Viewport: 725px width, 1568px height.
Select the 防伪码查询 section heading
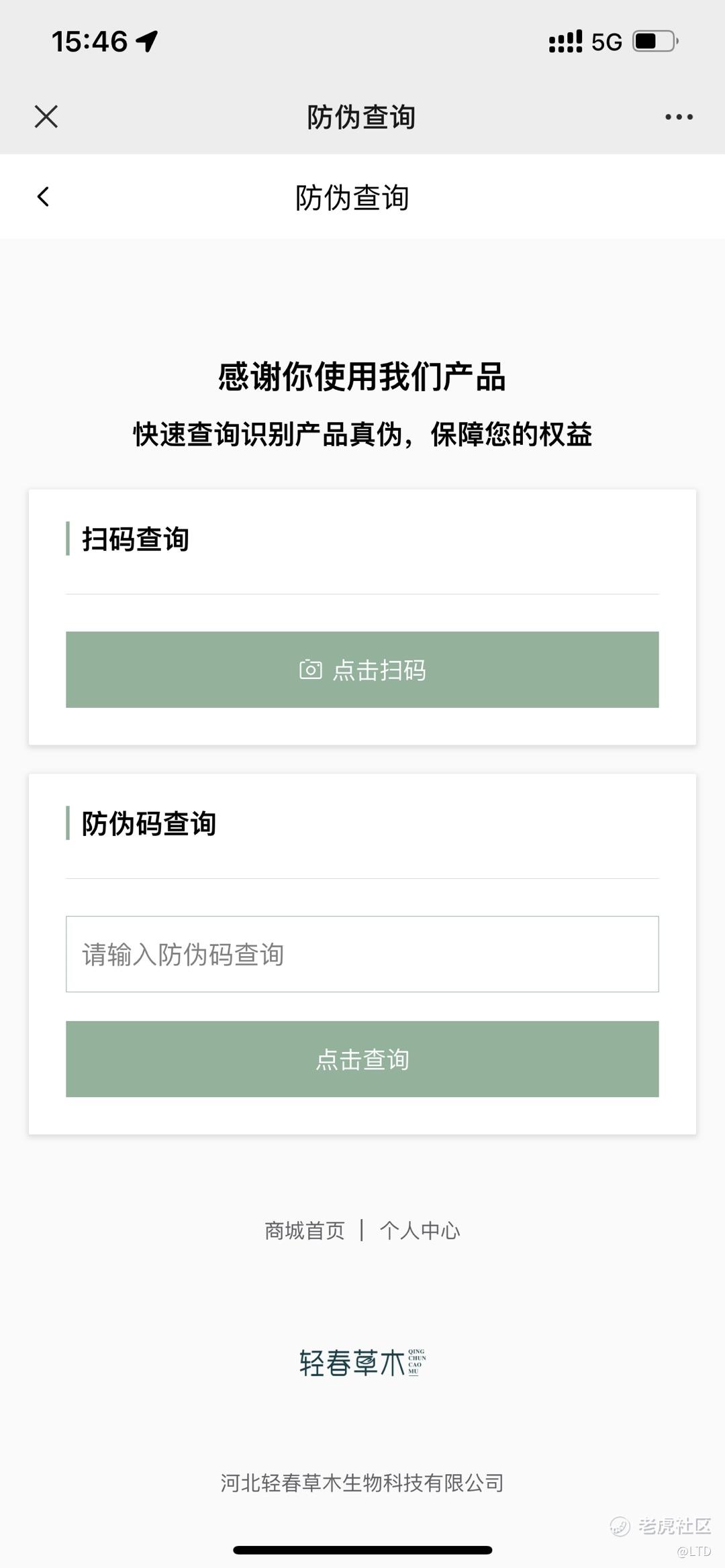148,824
